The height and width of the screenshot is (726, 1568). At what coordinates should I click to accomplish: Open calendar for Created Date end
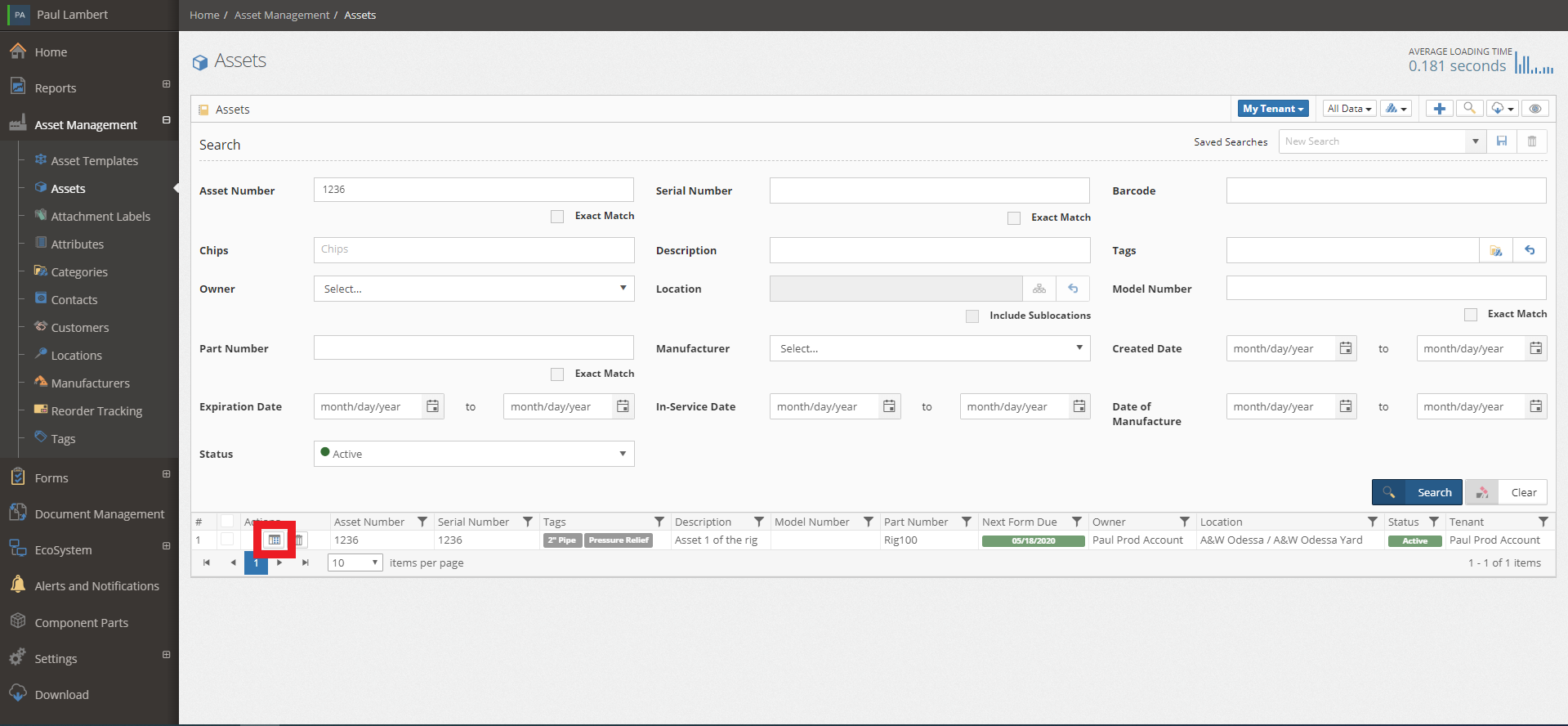pos(1536,348)
